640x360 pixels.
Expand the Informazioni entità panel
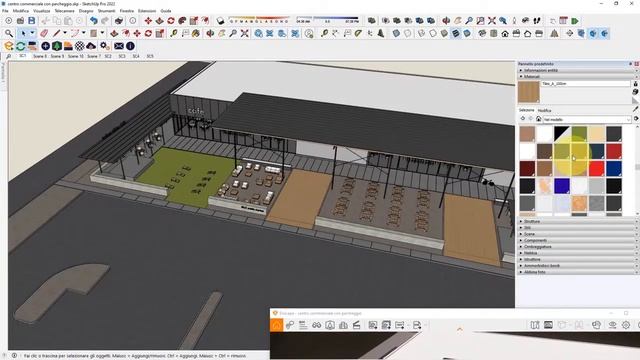pyautogui.click(x=577, y=70)
